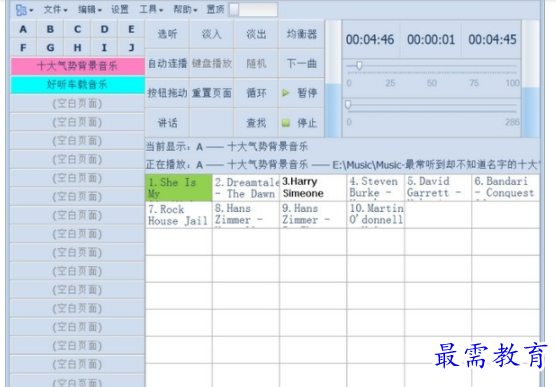Open the 帮助 menu

185,10
